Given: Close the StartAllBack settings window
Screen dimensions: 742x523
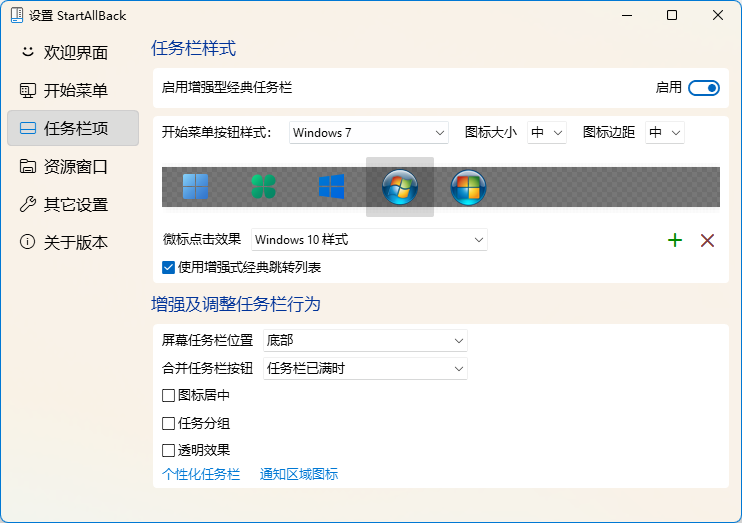Looking at the screenshot, I should [x=717, y=16].
